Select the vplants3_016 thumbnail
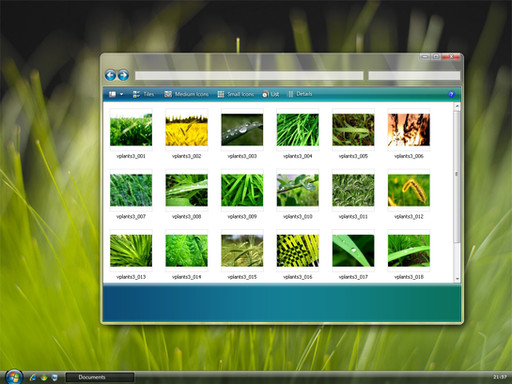512x384 pixels. tap(298, 250)
